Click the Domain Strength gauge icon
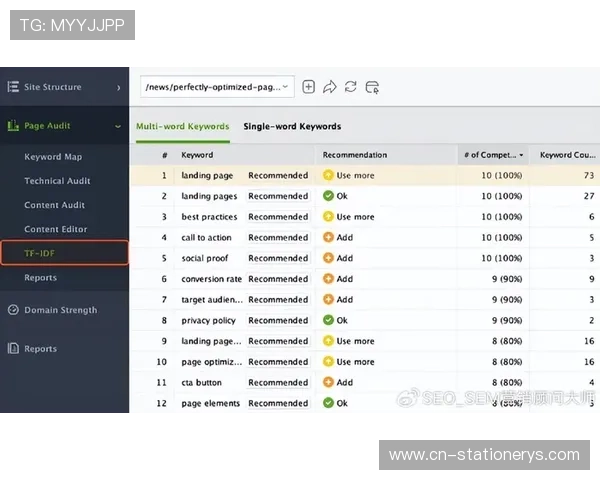The image size is (600, 480). pos(13,310)
